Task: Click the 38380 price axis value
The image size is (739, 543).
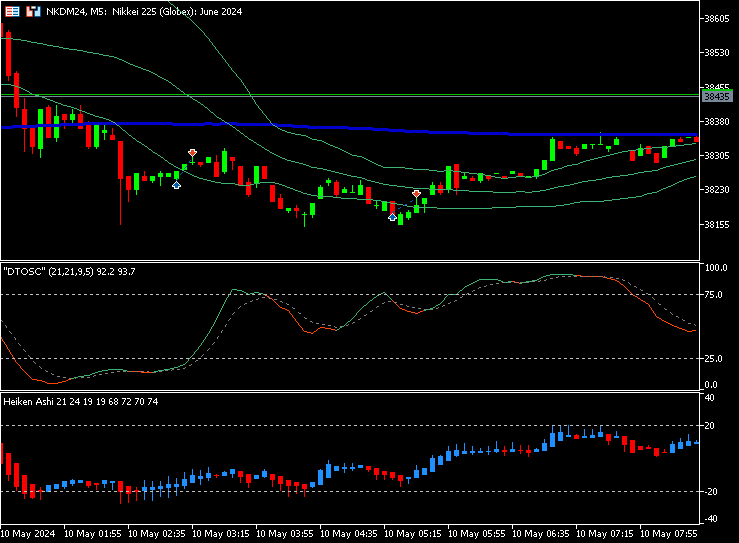Action: tap(716, 122)
